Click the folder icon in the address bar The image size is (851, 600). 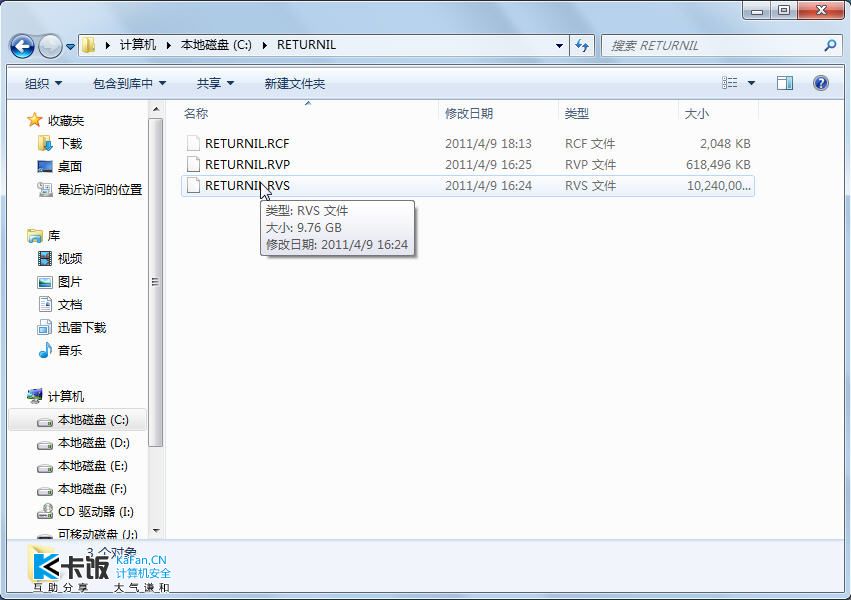click(x=89, y=45)
